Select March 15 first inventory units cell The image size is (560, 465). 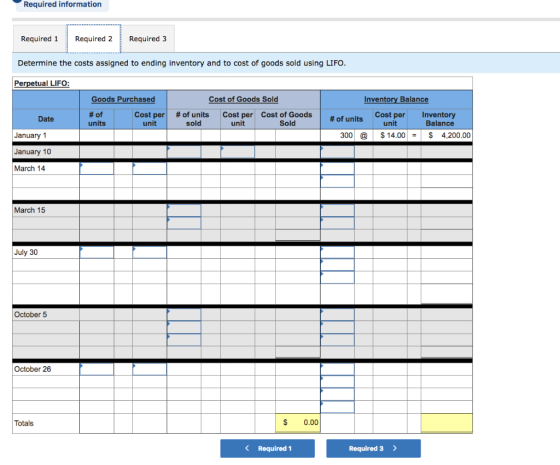point(338,210)
